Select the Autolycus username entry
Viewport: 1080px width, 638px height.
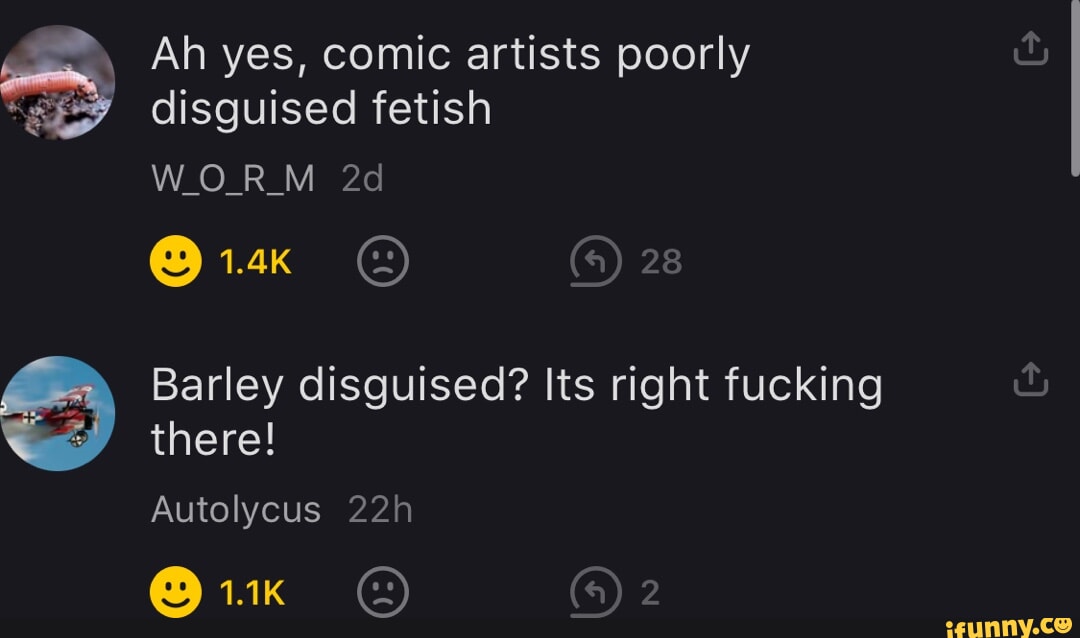coord(236,509)
